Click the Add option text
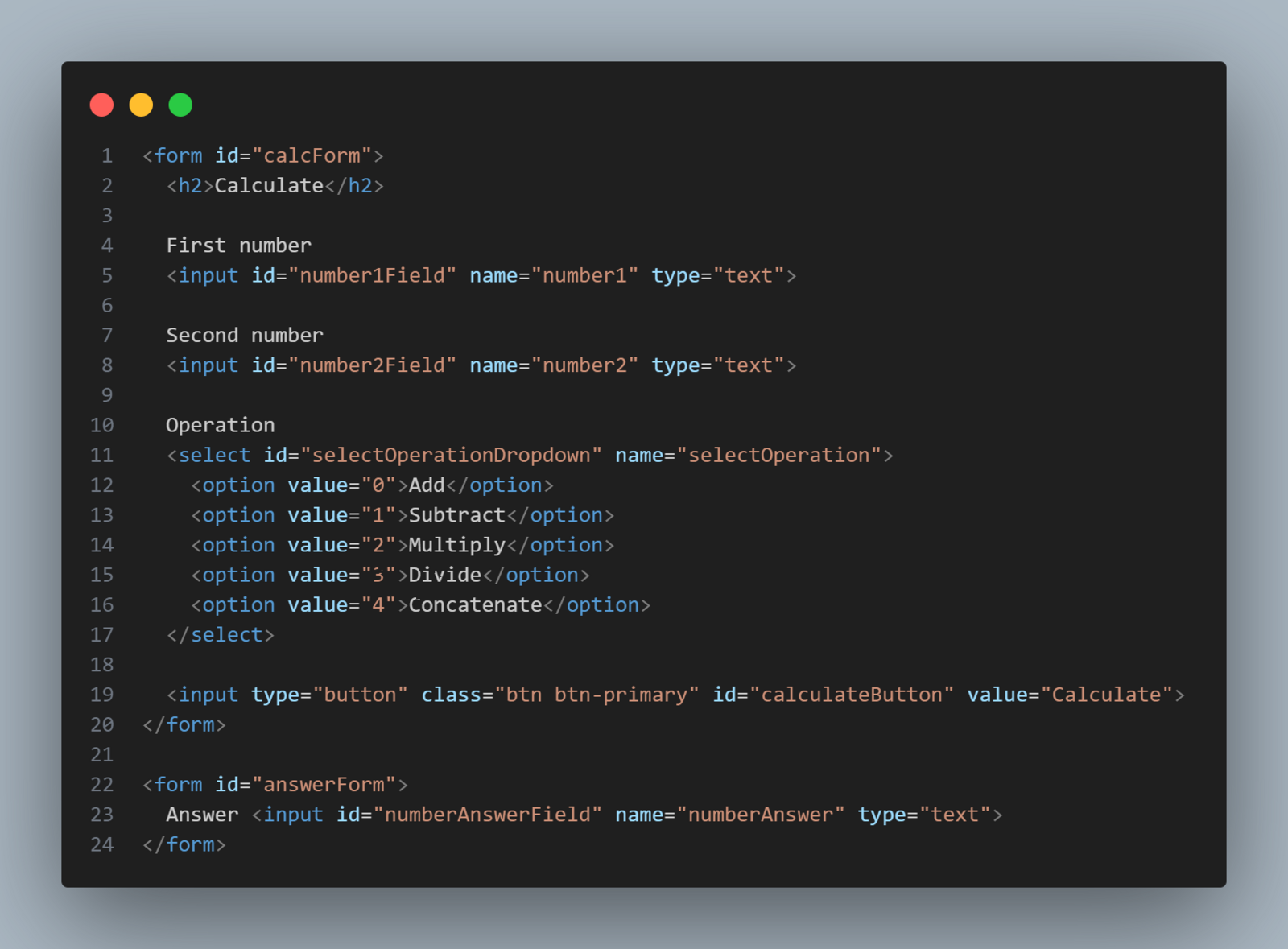The image size is (1288, 949). (427, 485)
